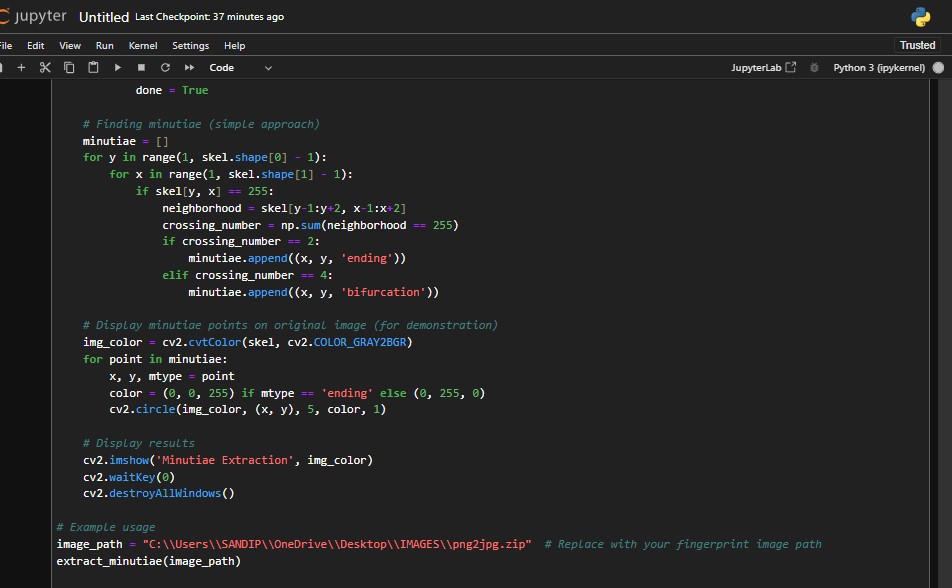Click the kernel status circle indicator
The height and width of the screenshot is (588, 952).
pyautogui.click(x=938, y=67)
